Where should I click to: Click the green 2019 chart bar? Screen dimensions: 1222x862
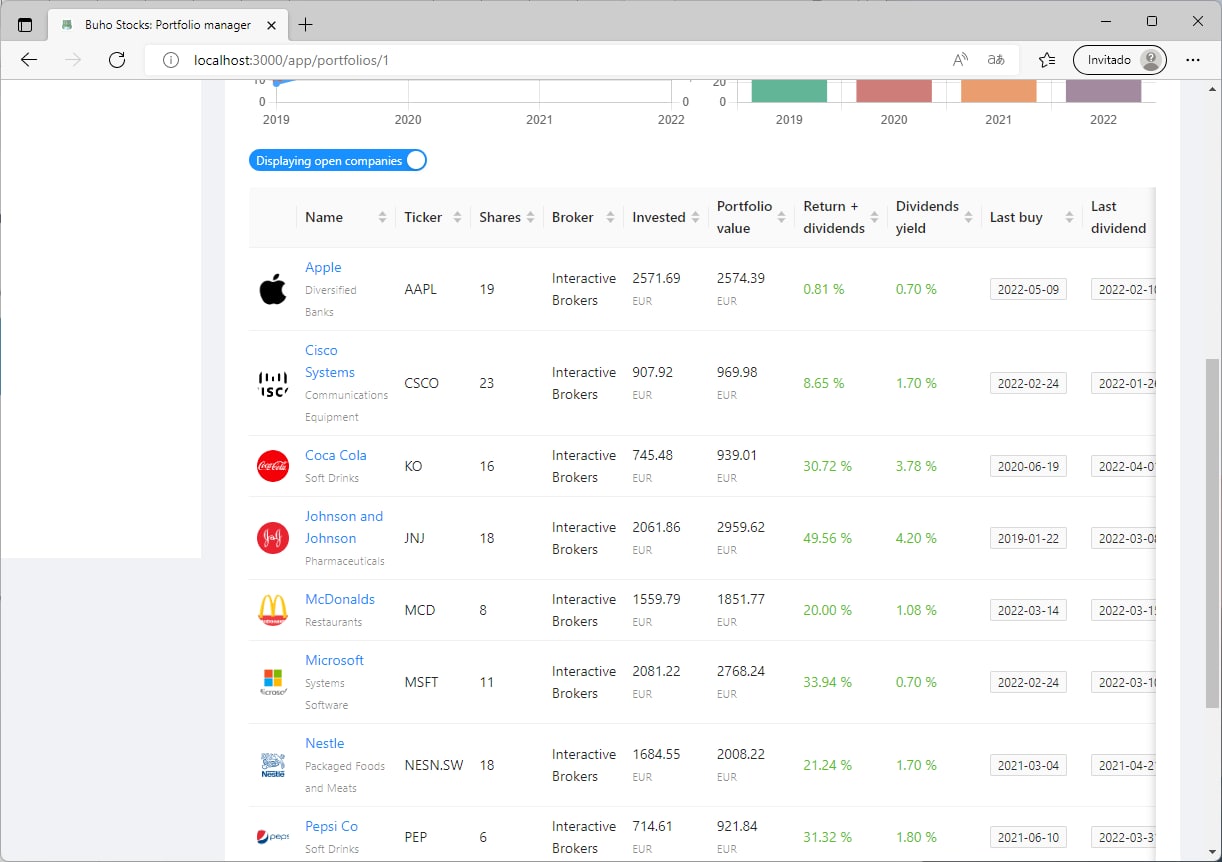coord(789,91)
